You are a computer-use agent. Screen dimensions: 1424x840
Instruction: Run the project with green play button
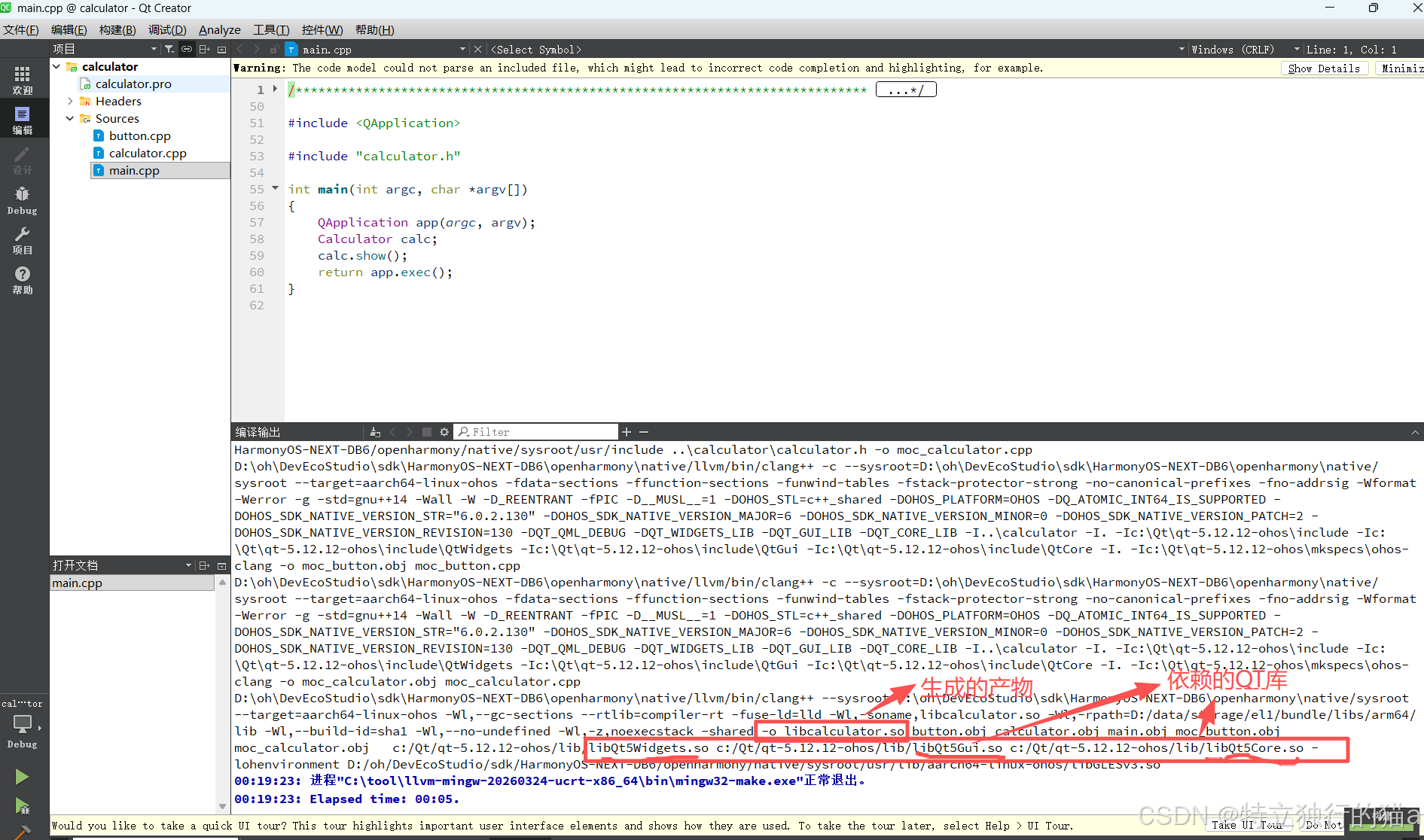[22, 776]
